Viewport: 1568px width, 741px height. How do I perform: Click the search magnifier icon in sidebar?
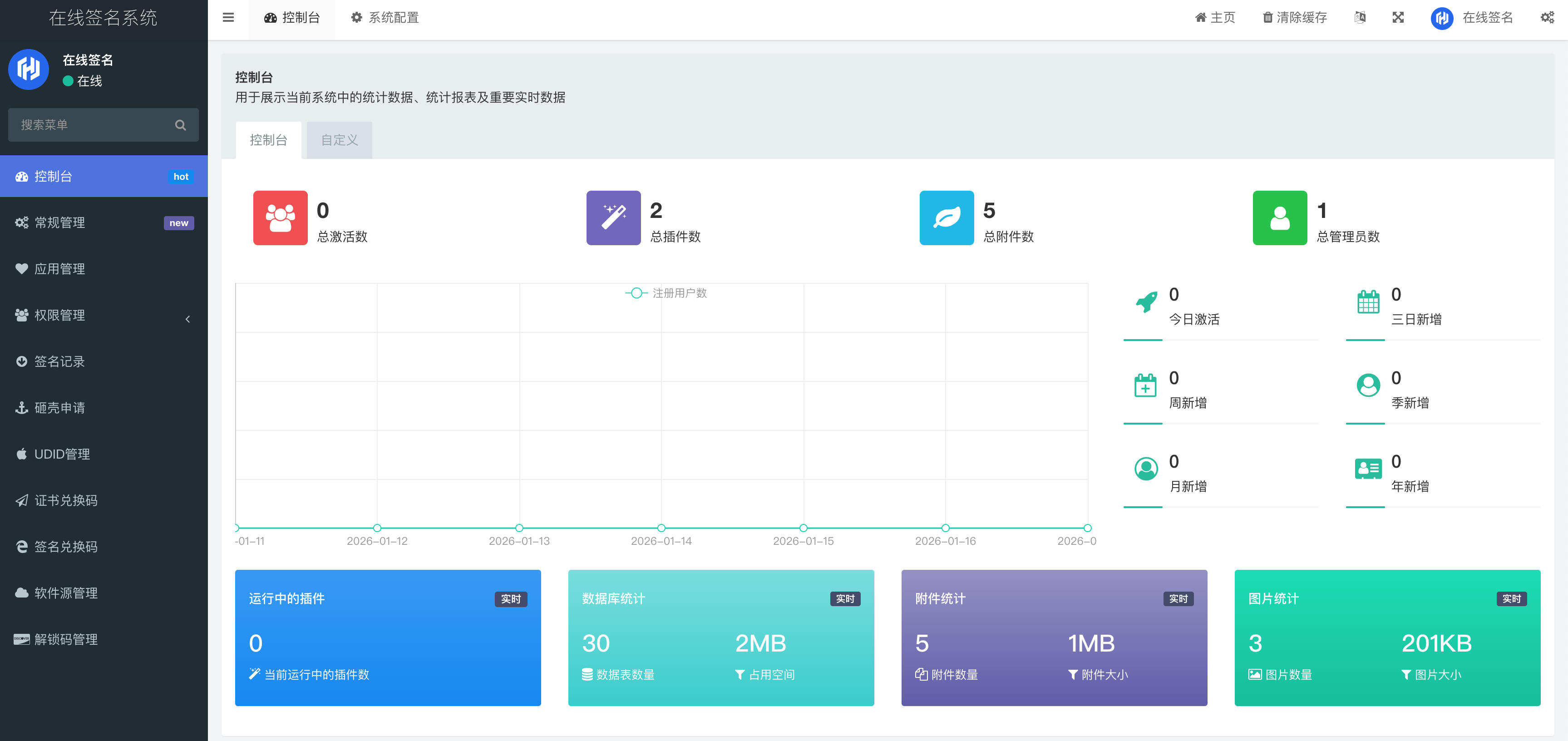point(180,125)
